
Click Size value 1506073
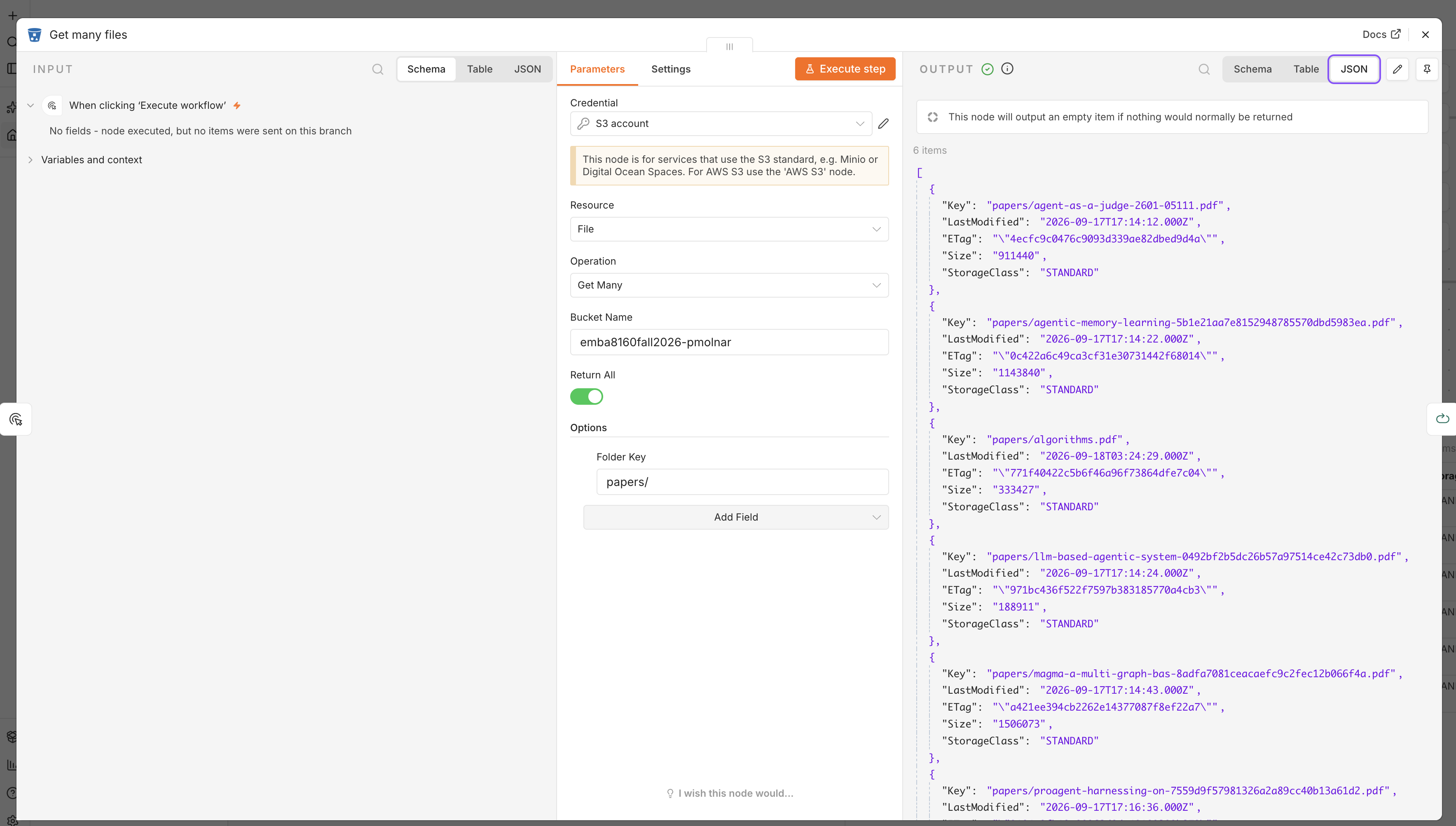1019,724
